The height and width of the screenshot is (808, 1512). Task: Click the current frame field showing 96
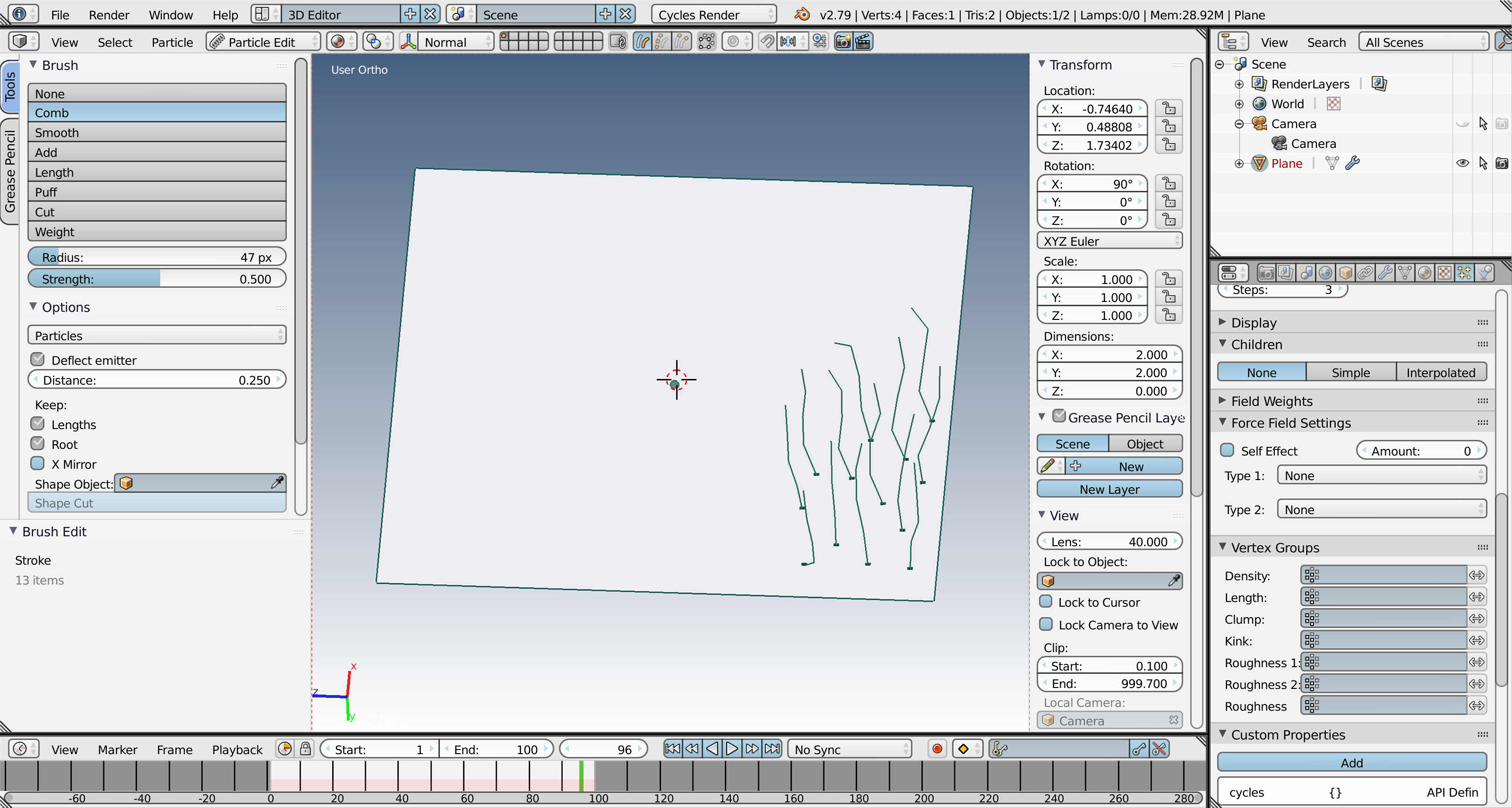603,749
